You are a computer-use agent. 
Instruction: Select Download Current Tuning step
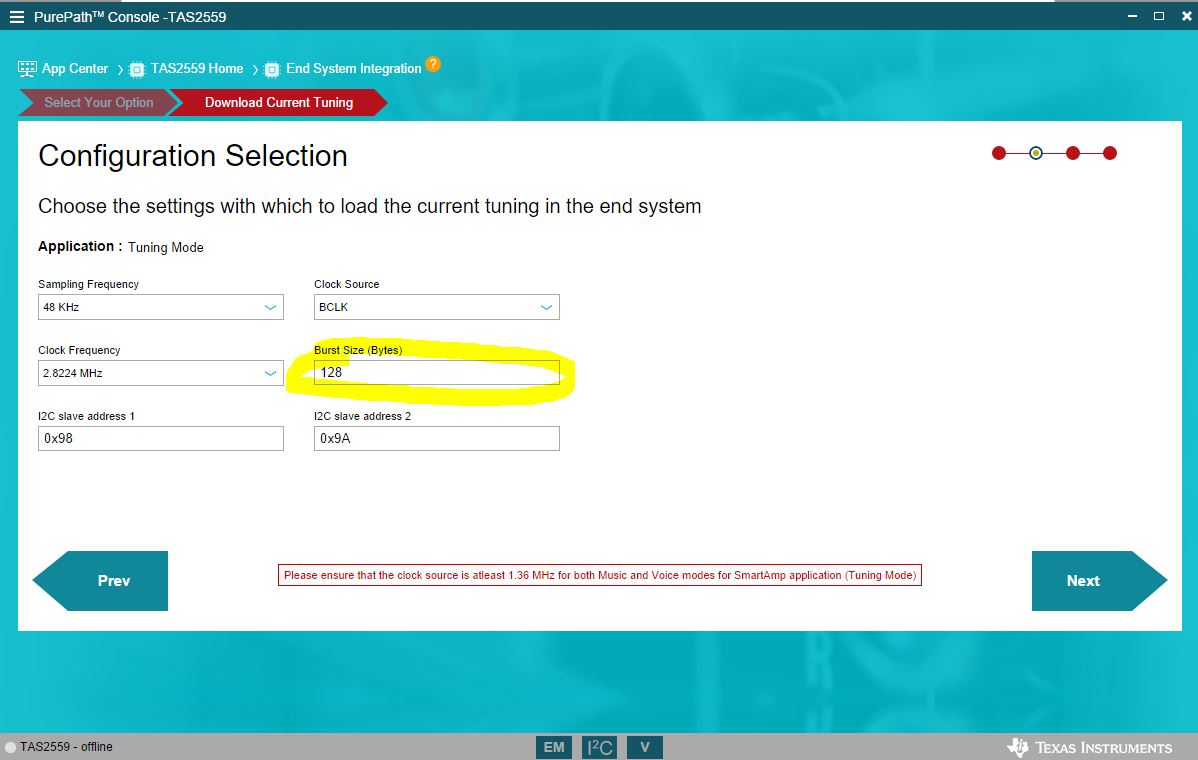(x=279, y=102)
